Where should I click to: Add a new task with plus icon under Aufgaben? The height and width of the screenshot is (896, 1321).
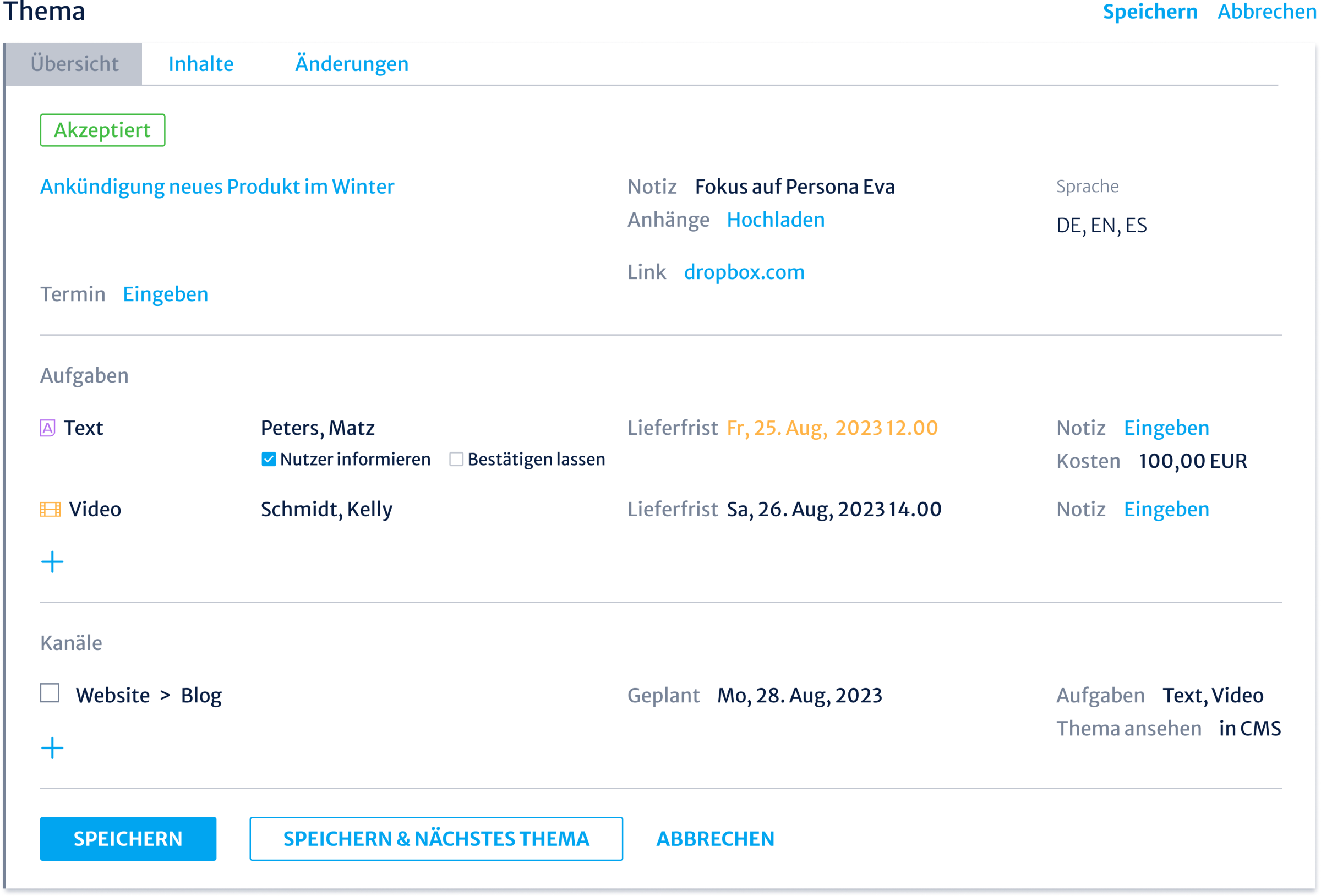point(52,562)
